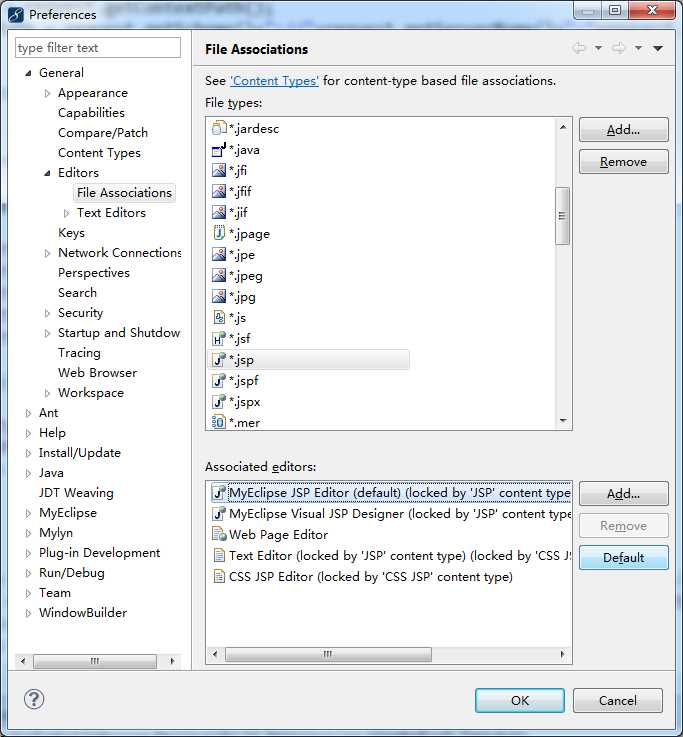Focus the type filter text field
This screenshot has height=737, width=683.
point(98,48)
